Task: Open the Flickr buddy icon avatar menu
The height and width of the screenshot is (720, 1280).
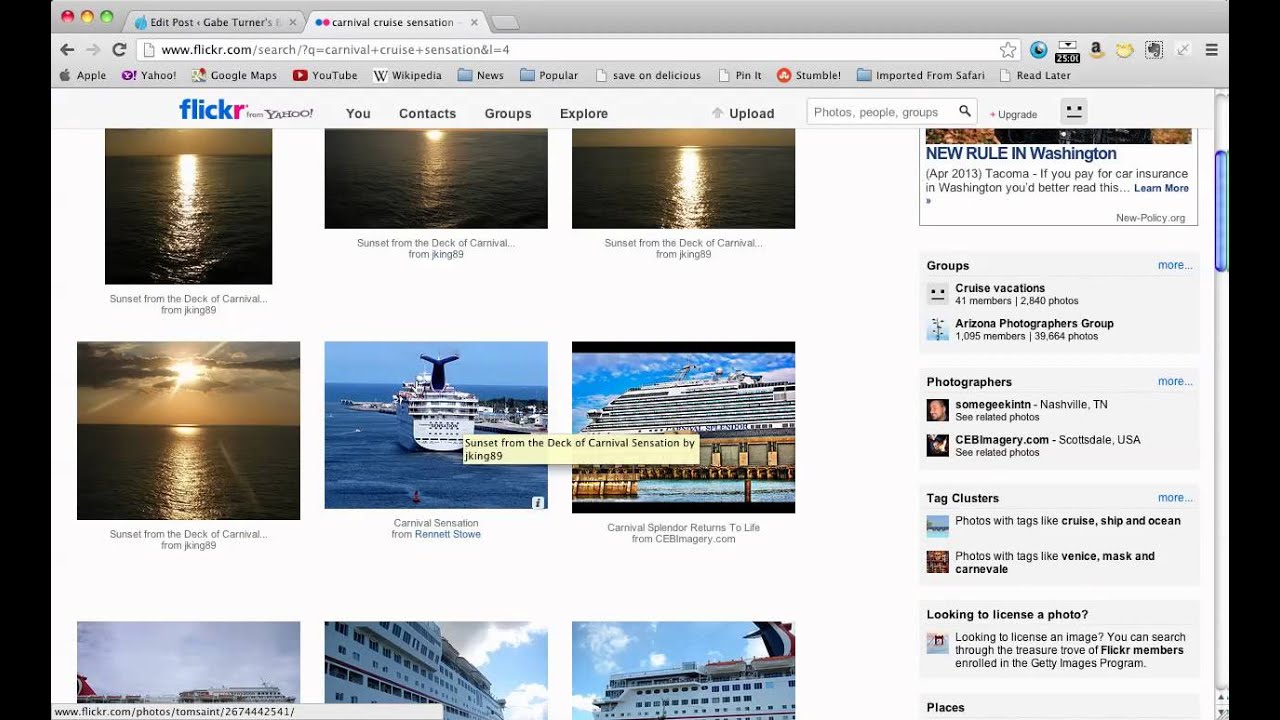Action: [1073, 112]
